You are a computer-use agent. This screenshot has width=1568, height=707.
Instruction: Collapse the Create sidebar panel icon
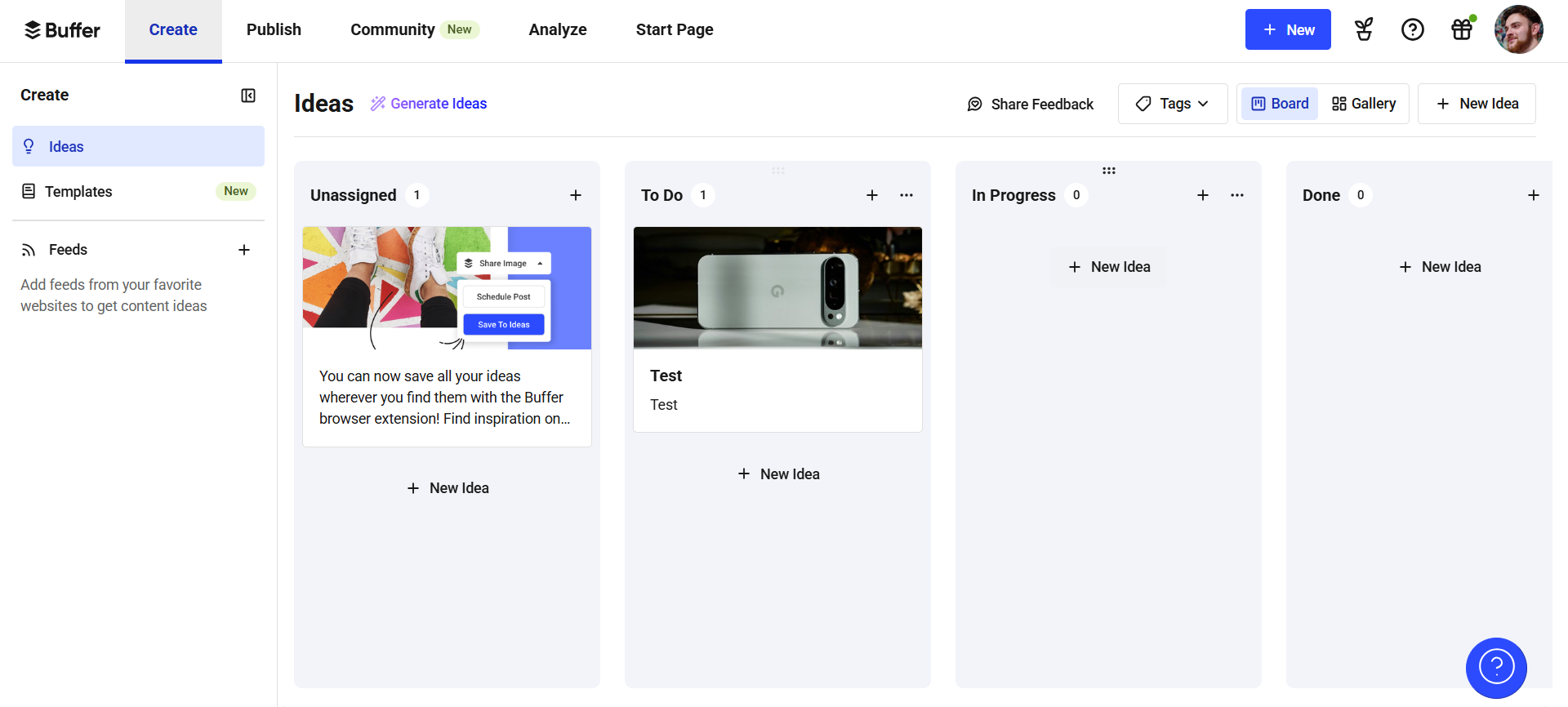click(248, 96)
